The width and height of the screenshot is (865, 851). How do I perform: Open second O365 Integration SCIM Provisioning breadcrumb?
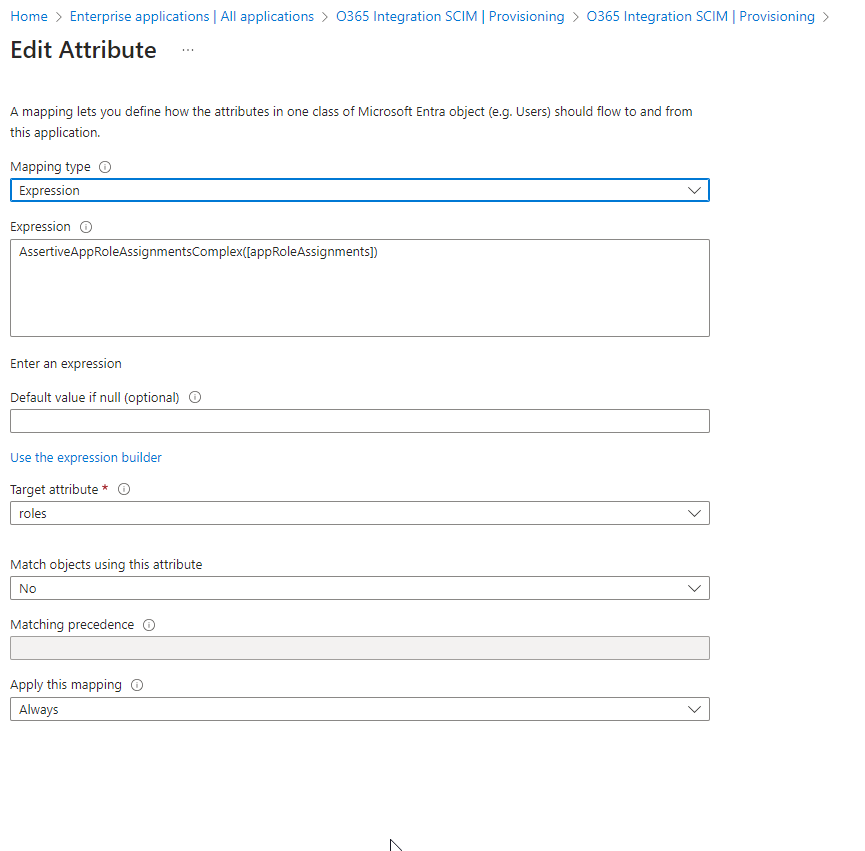click(700, 17)
